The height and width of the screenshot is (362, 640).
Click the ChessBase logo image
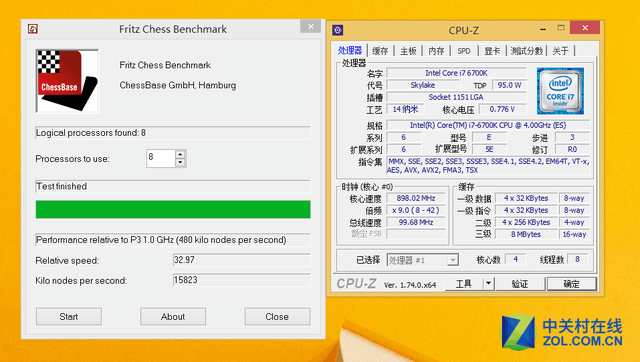pos(67,81)
